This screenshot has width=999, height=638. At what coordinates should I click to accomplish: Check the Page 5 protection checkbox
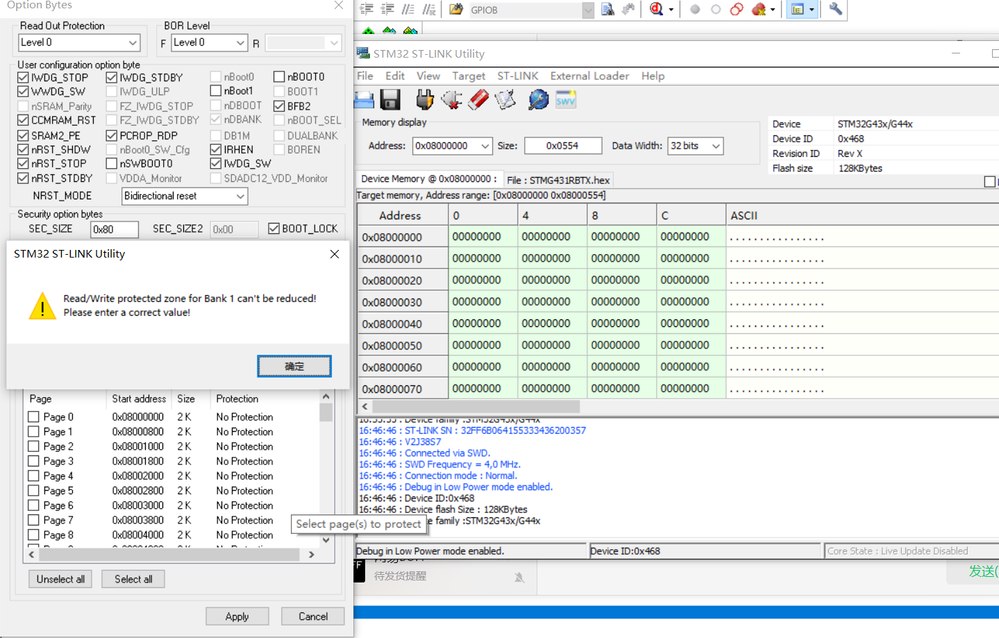(34, 491)
